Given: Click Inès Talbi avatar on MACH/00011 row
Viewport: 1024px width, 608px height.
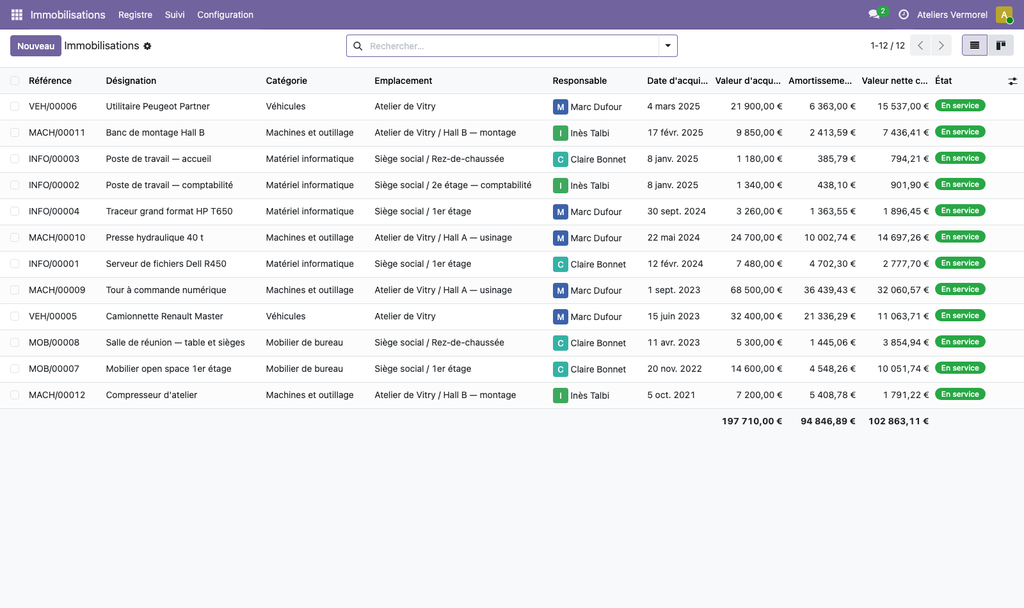Looking at the screenshot, I should [x=560, y=133].
